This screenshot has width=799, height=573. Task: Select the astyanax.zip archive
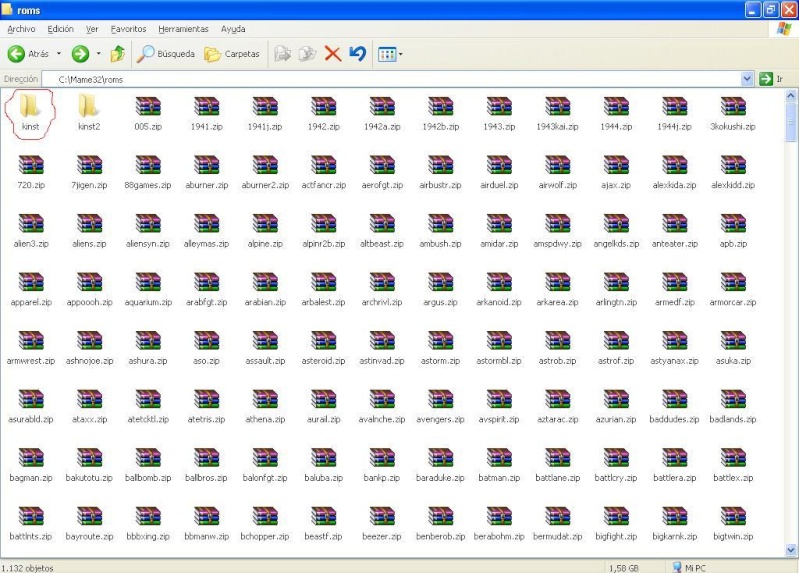[675, 348]
